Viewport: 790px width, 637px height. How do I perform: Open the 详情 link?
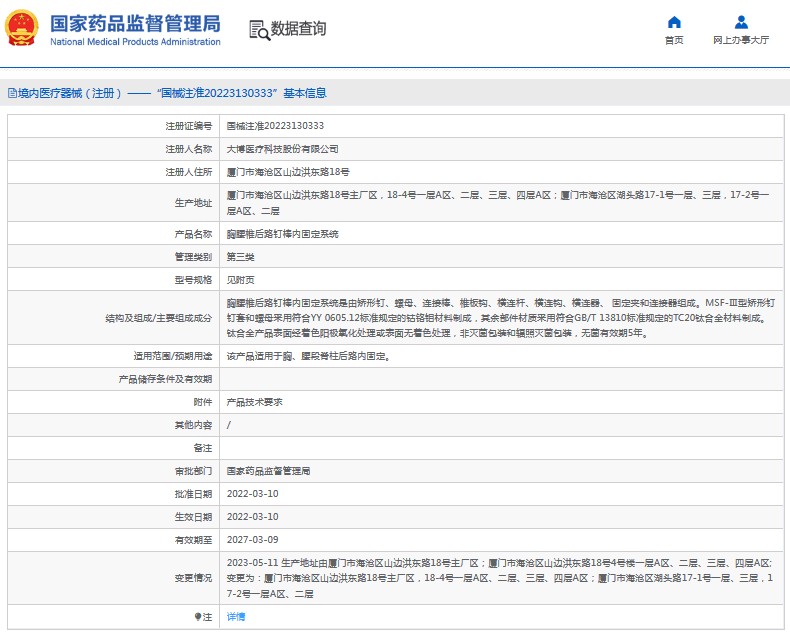(236, 616)
